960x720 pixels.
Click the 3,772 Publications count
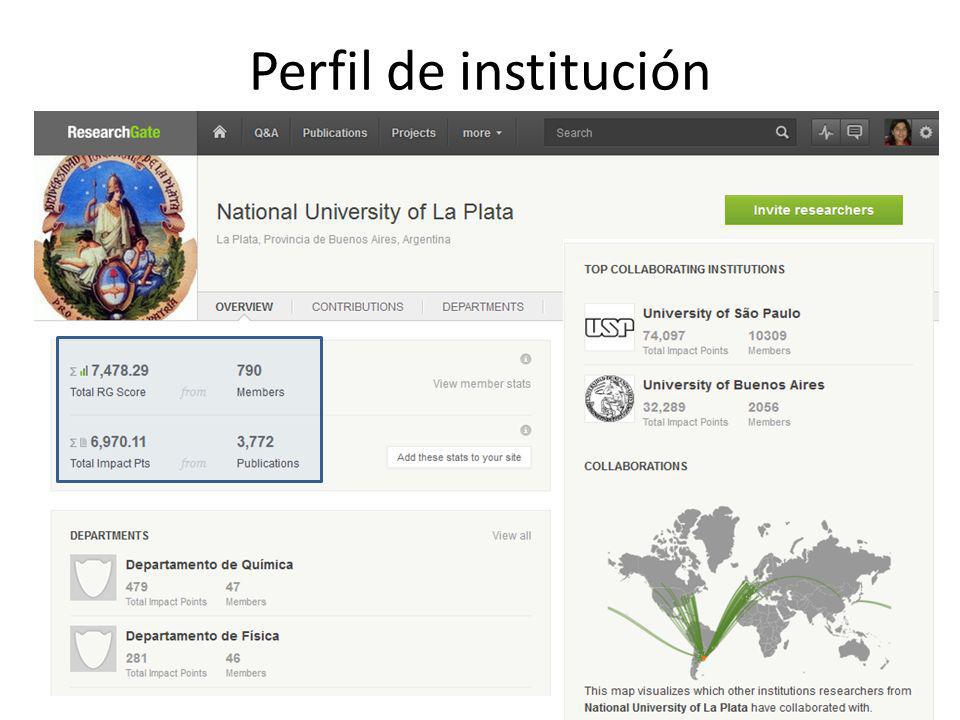255,442
